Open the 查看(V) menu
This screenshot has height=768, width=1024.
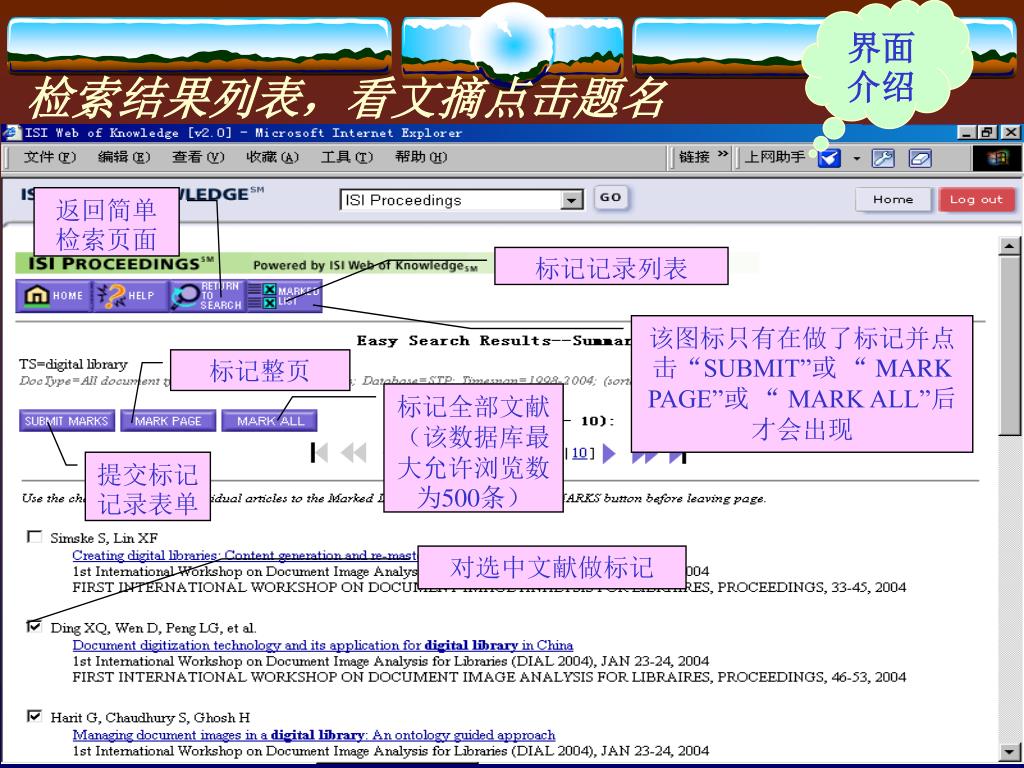(198, 157)
